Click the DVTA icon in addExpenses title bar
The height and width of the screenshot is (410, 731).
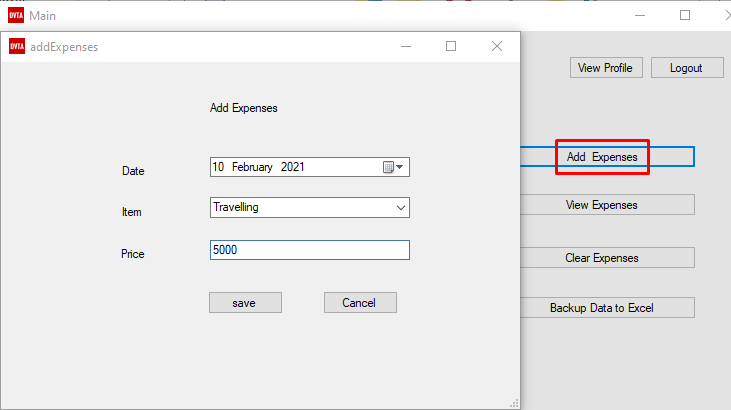point(17,46)
